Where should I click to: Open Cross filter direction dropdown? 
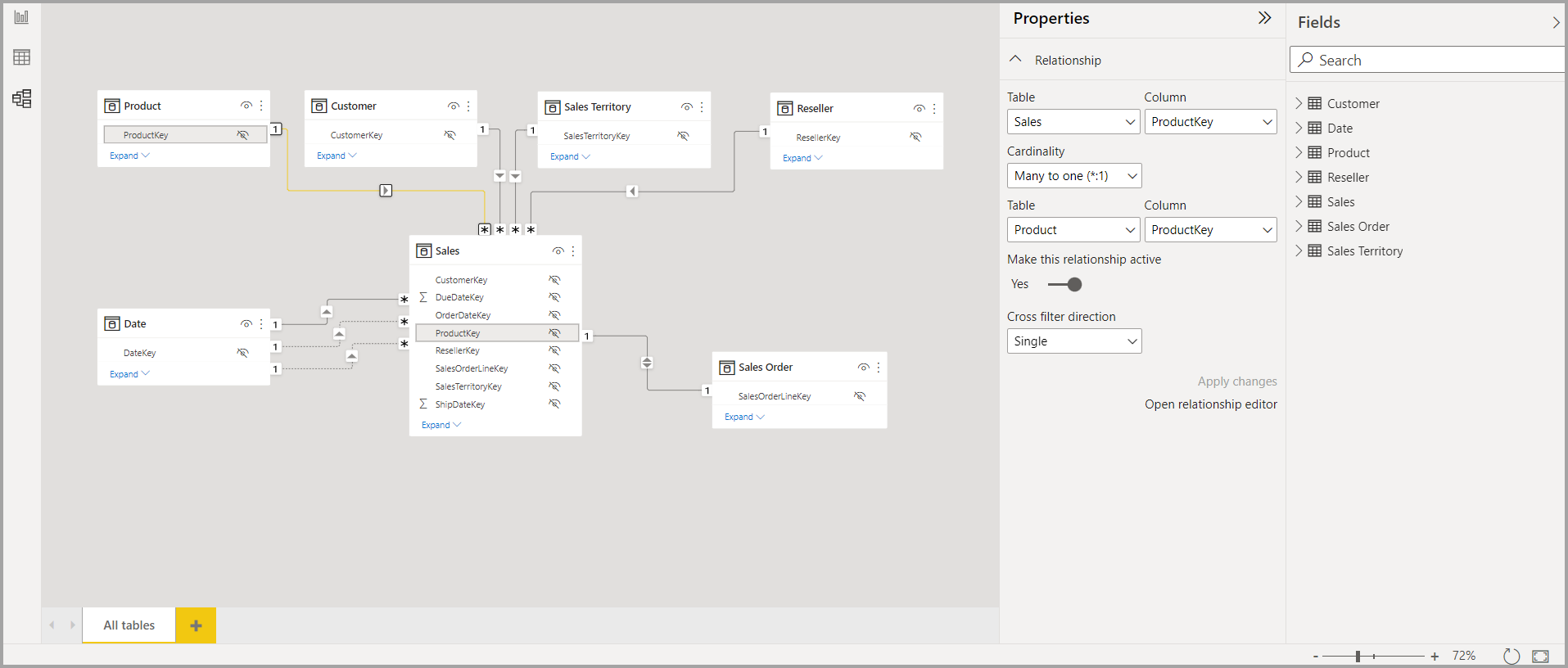click(x=1073, y=341)
